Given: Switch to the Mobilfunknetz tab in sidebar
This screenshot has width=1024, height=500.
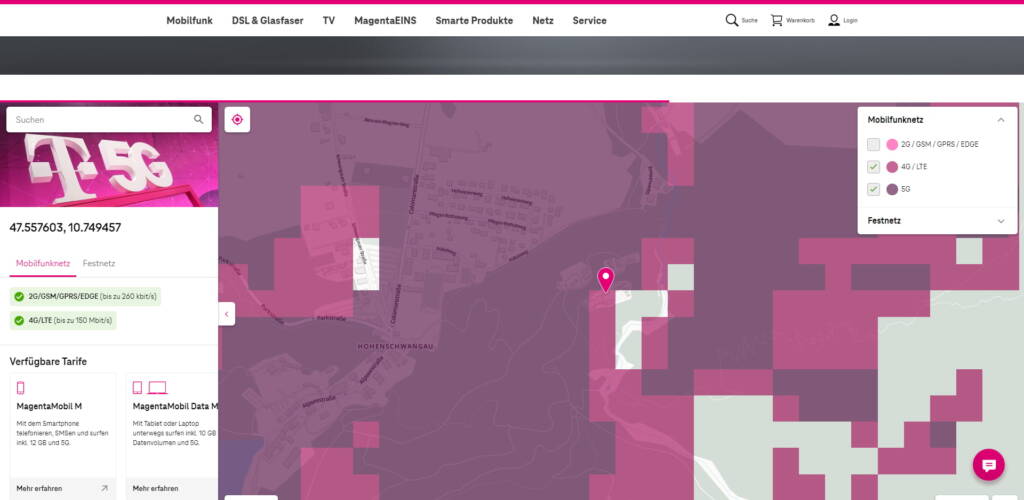Looking at the screenshot, I should 43,264.
